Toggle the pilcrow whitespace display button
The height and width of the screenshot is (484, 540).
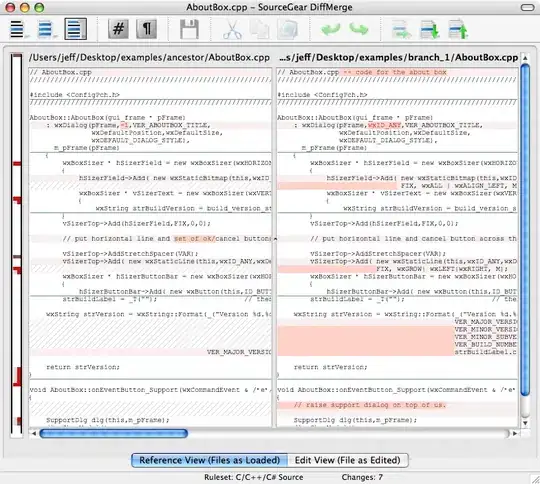tap(147, 29)
